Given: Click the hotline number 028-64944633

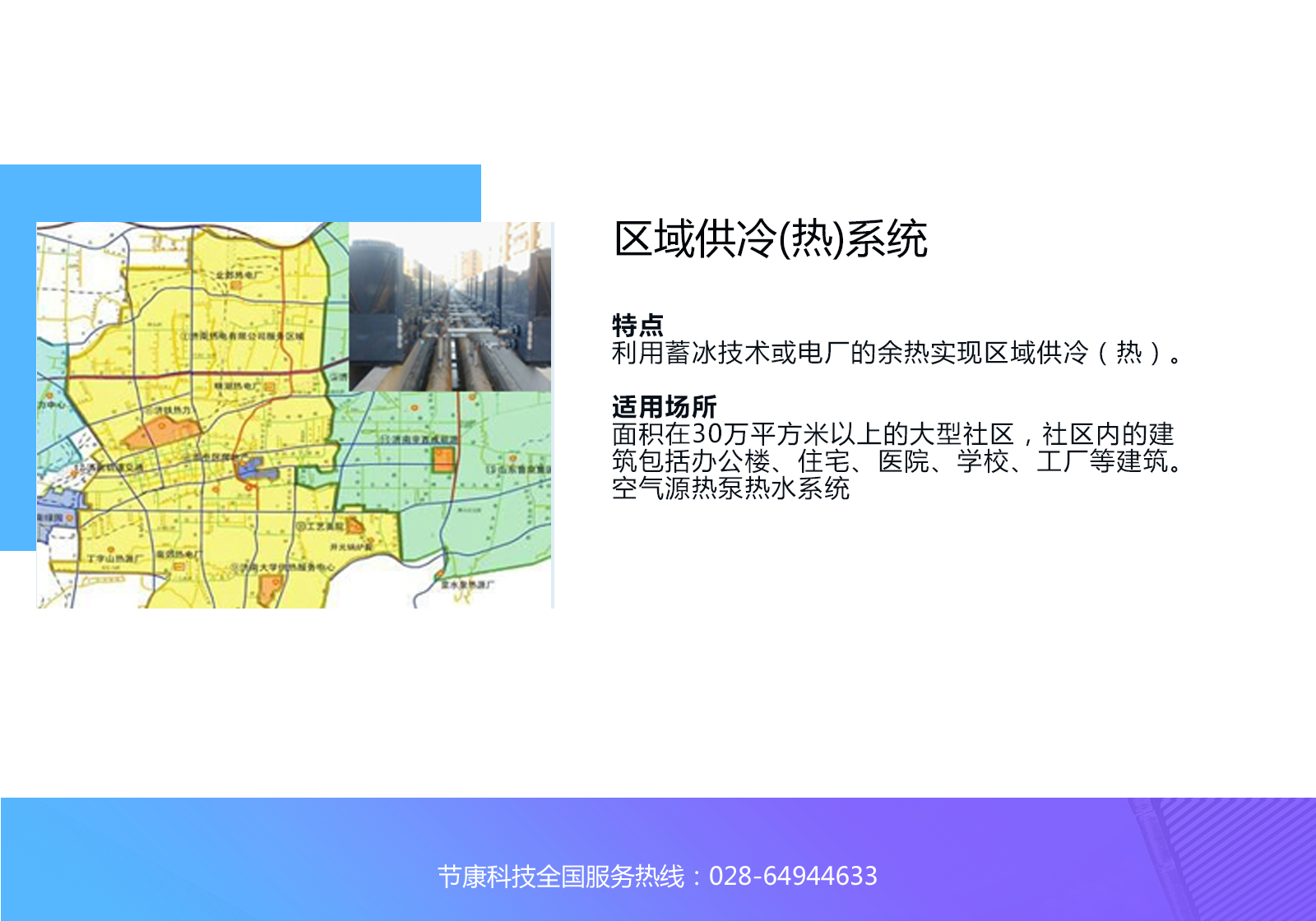Looking at the screenshot, I should (793, 877).
